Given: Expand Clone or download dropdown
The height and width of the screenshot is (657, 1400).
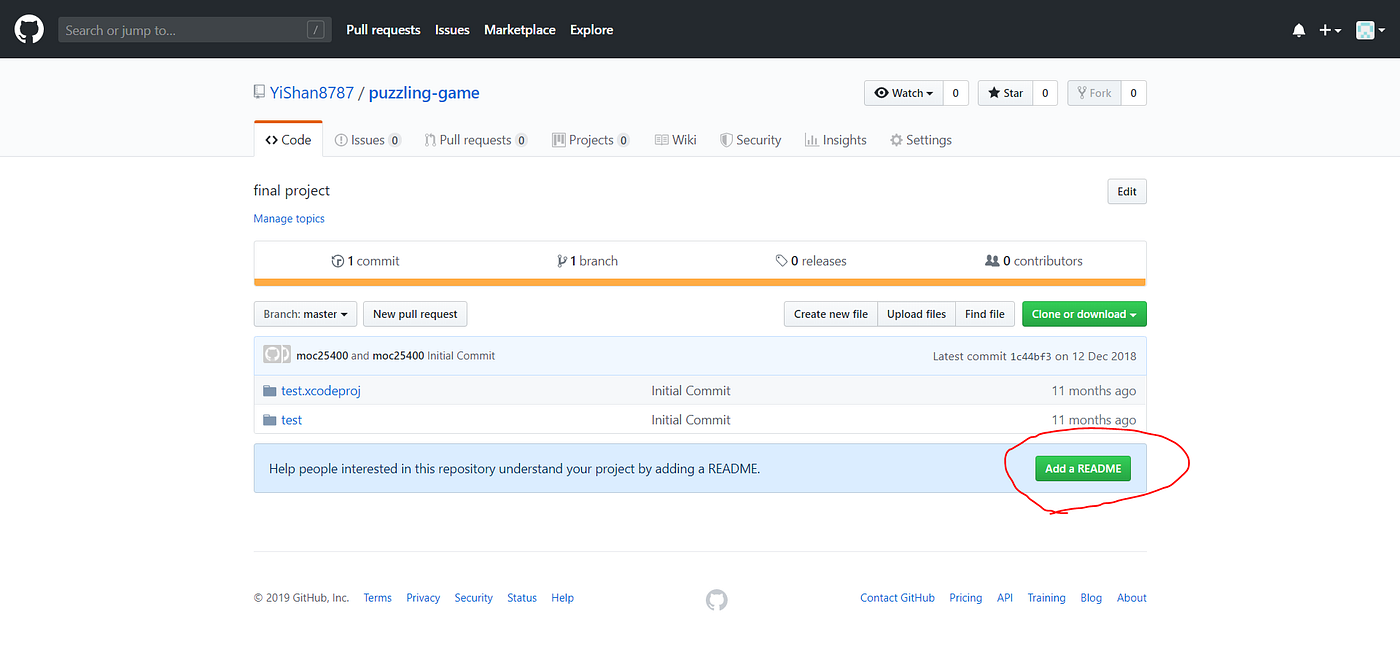Looking at the screenshot, I should click(1084, 314).
